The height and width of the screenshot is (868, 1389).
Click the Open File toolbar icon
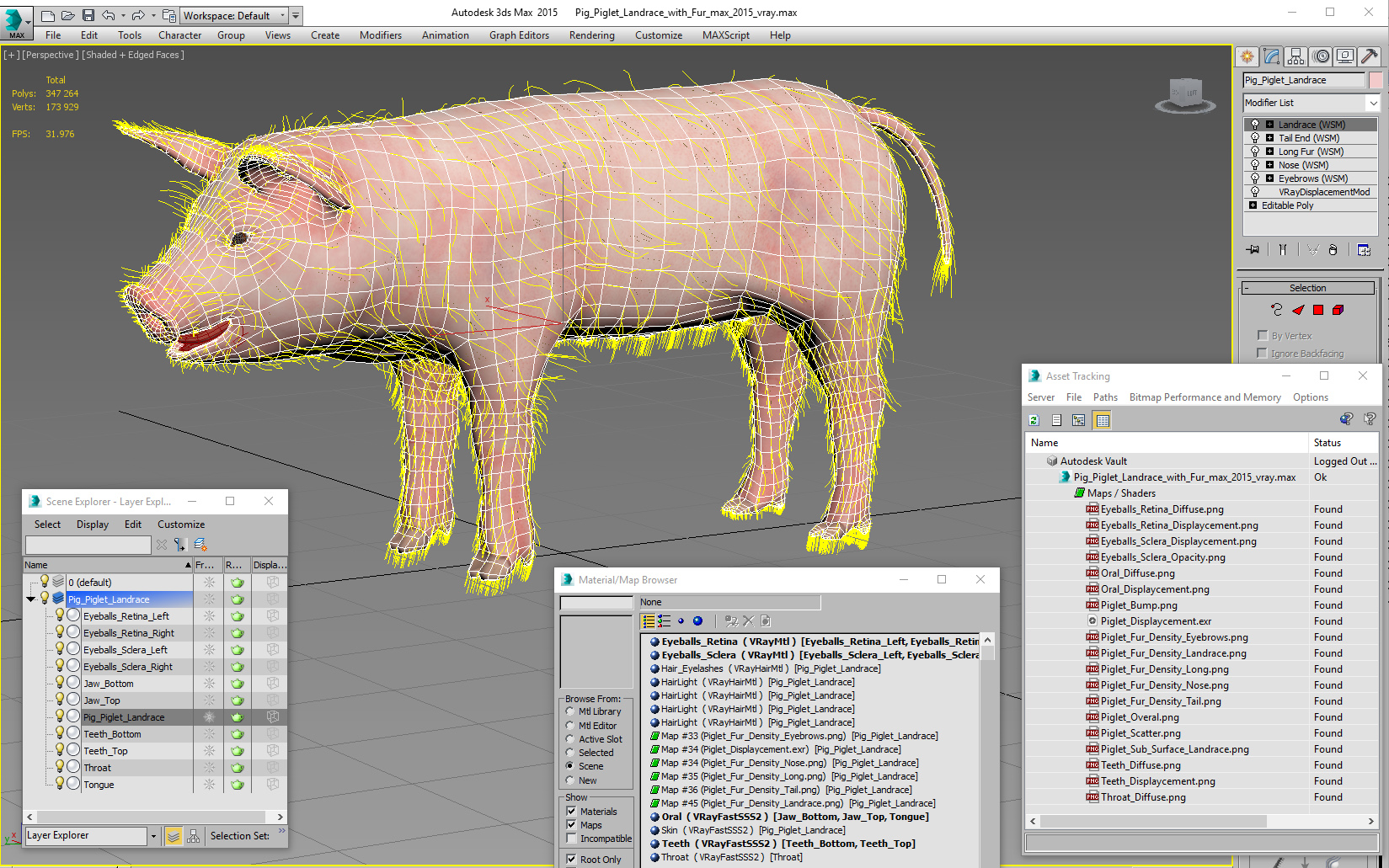point(67,15)
